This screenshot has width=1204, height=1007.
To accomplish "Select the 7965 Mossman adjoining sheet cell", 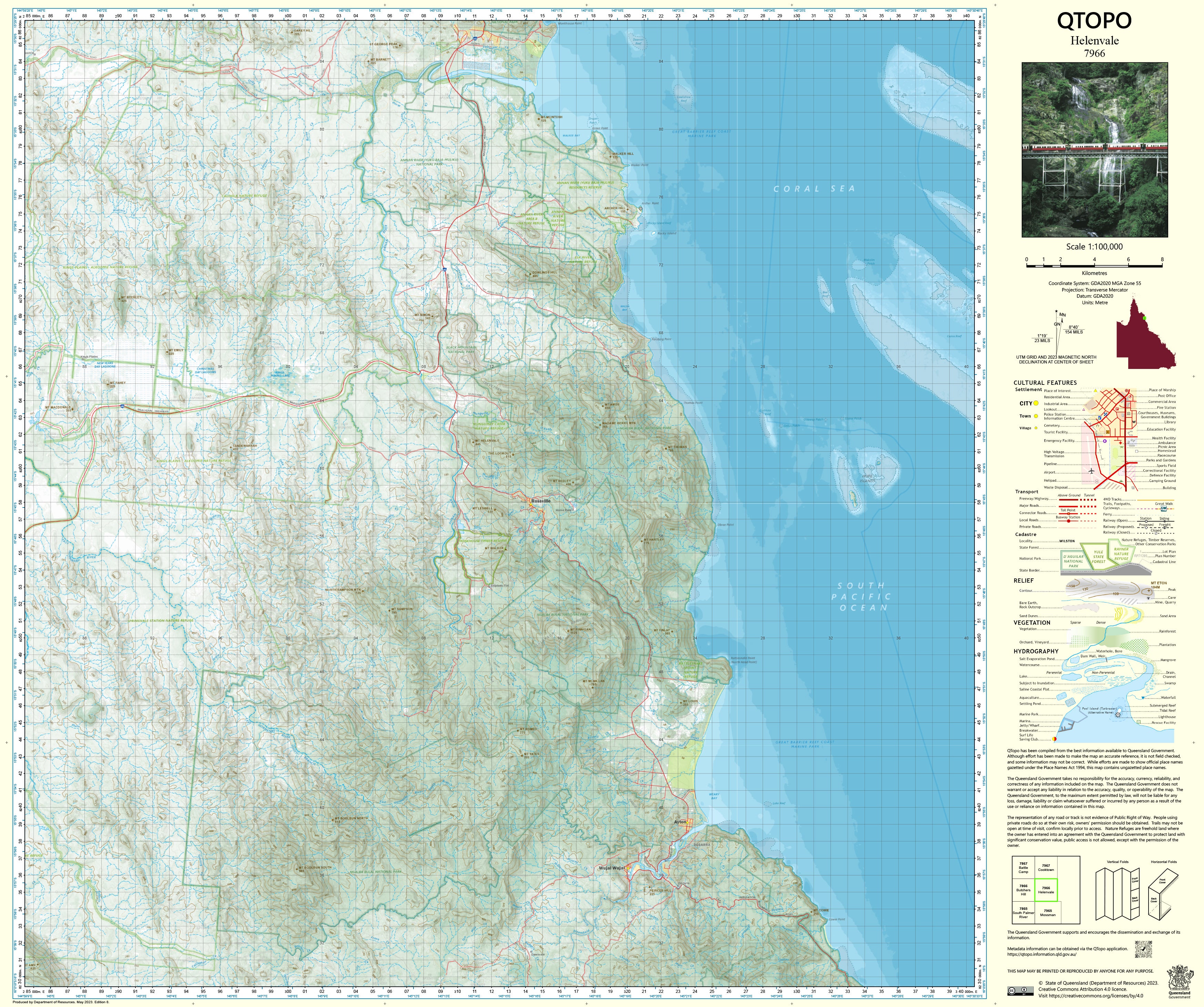I will coord(1048,913).
